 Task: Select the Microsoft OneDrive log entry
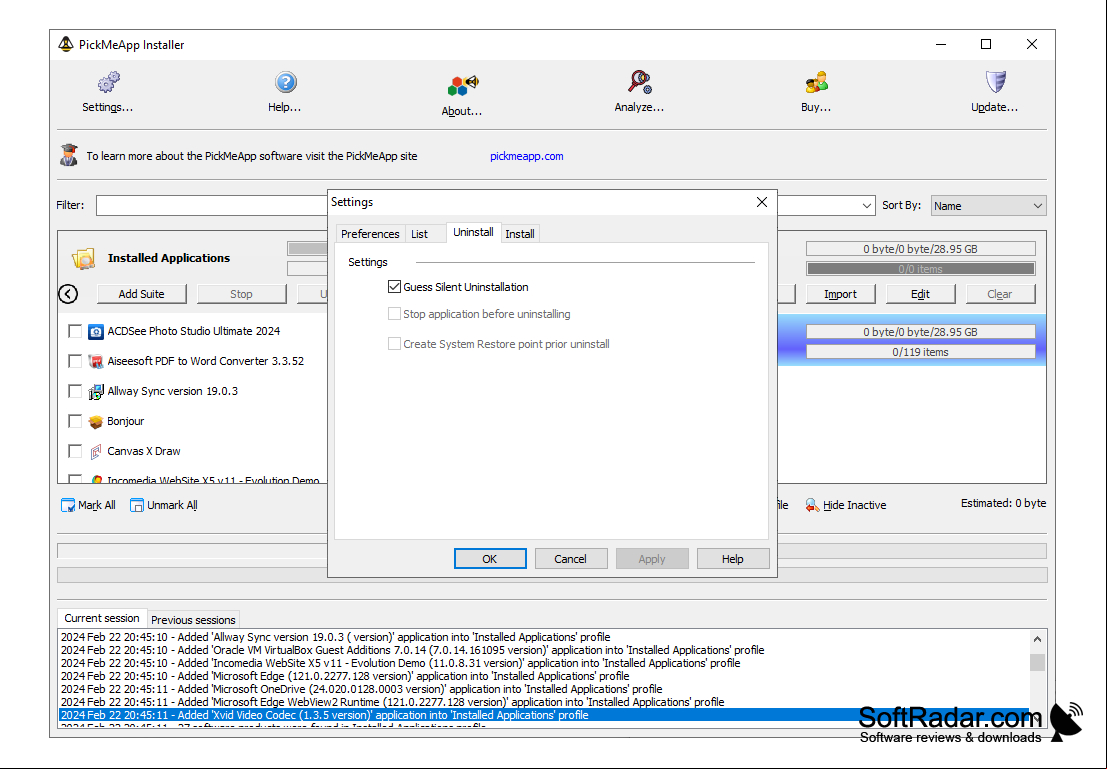click(544, 689)
